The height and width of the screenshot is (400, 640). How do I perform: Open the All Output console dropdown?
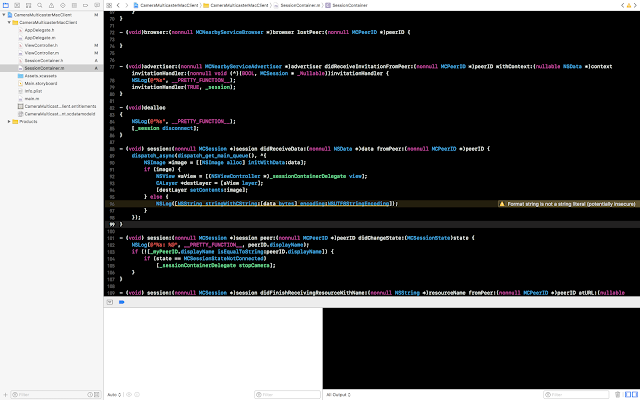(x=338, y=395)
